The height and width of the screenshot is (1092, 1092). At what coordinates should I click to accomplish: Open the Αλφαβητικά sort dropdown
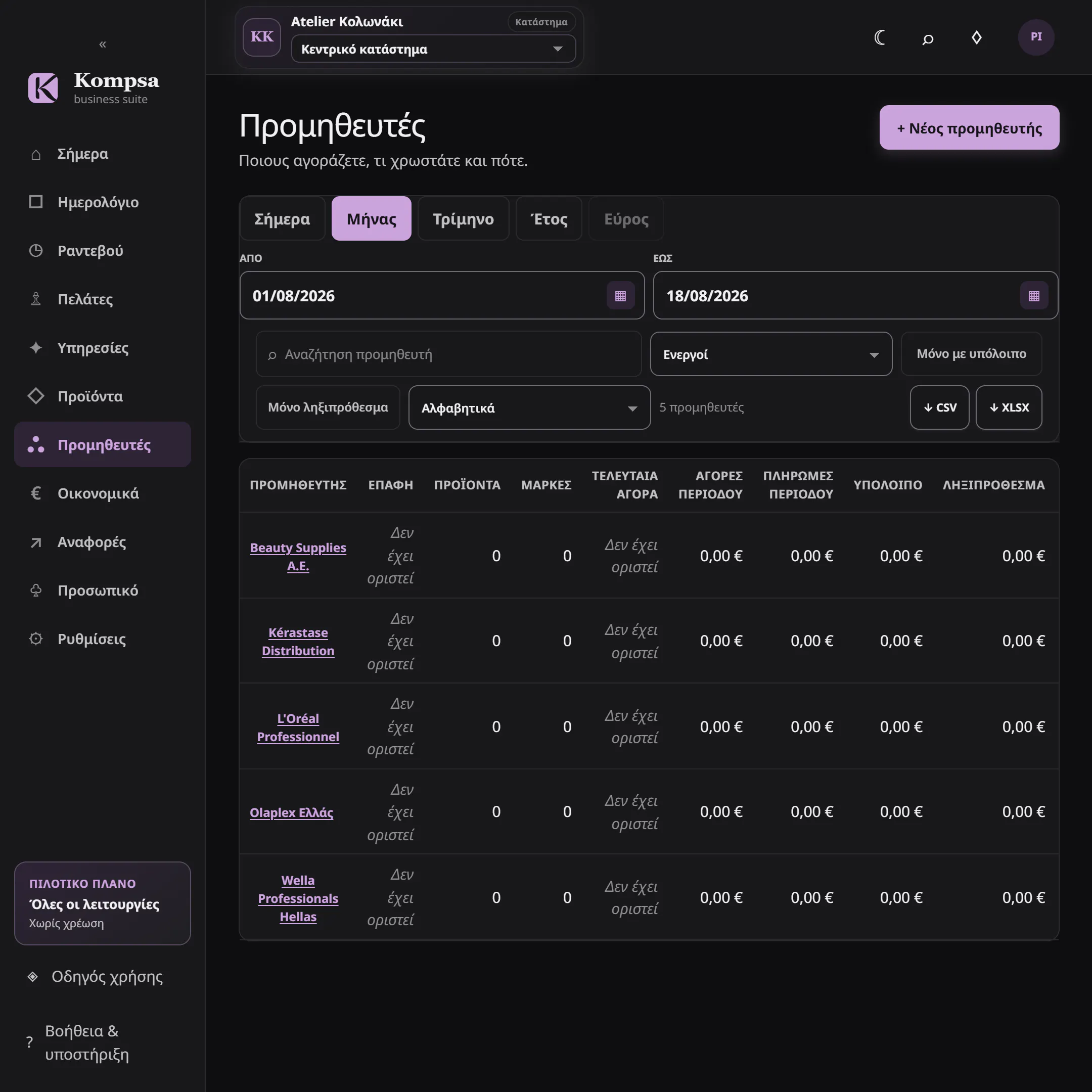[529, 407]
